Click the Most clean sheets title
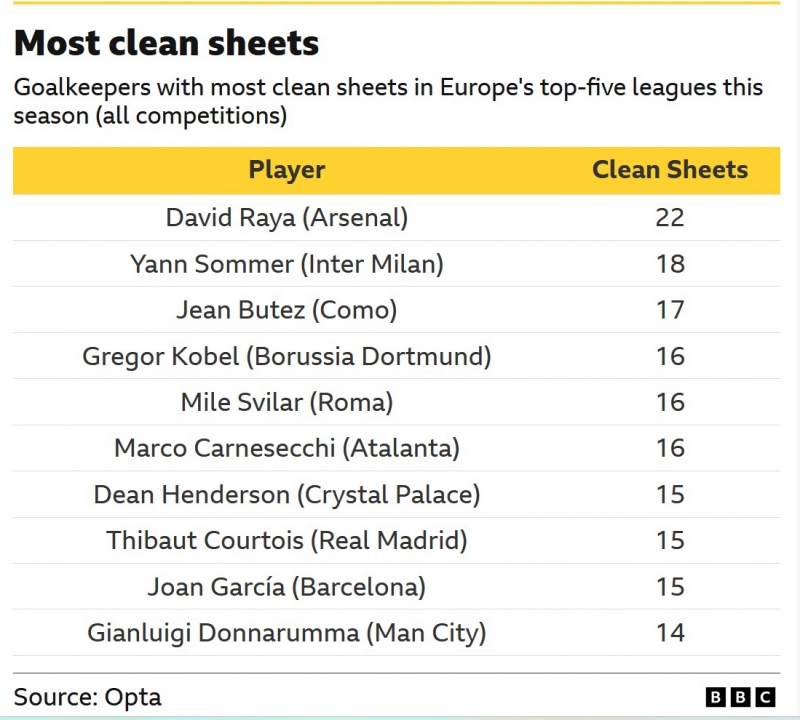Image resolution: width=800 pixels, height=720 pixels. [166, 43]
